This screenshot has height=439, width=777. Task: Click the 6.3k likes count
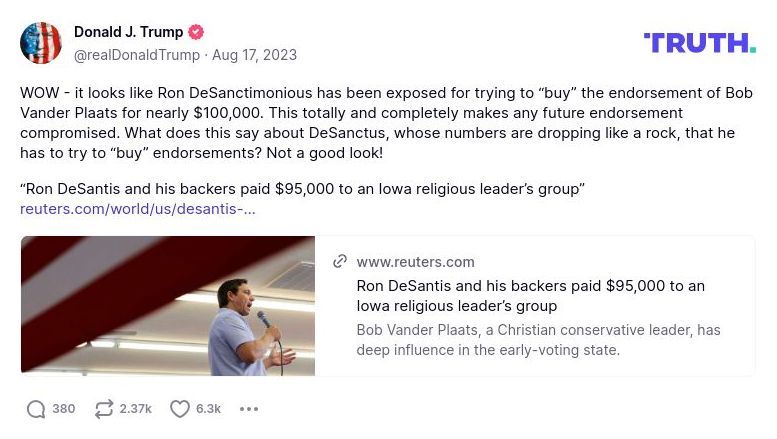tap(209, 409)
